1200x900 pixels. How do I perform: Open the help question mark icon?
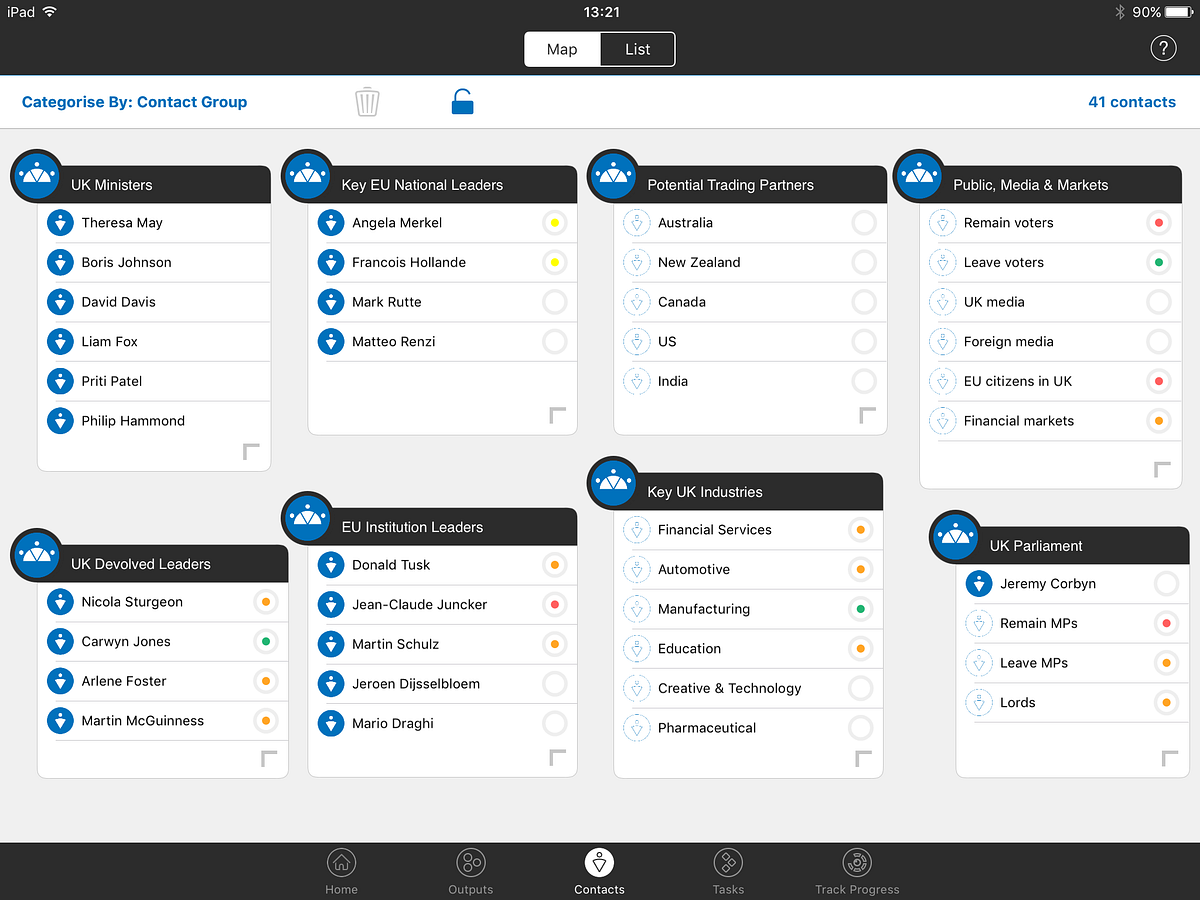click(1163, 48)
